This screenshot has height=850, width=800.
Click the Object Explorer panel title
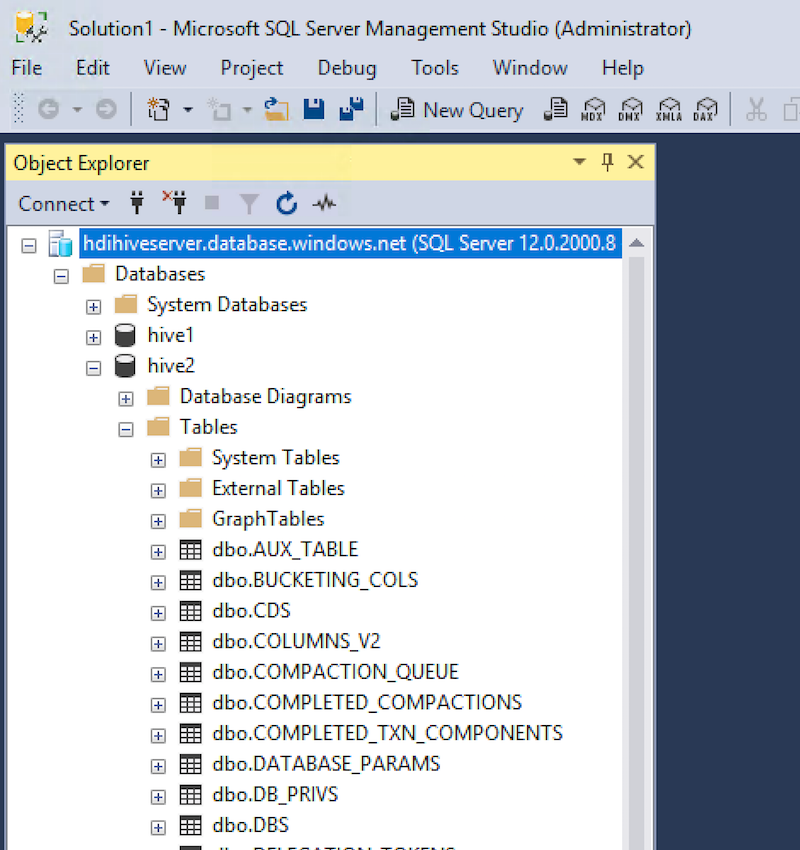coord(81,163)
